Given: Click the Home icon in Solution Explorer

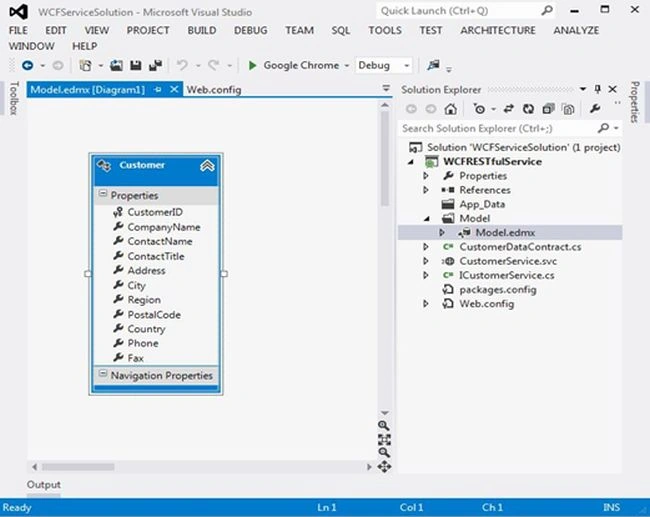Looking at the screenshot, I should (x=451, y=109).
